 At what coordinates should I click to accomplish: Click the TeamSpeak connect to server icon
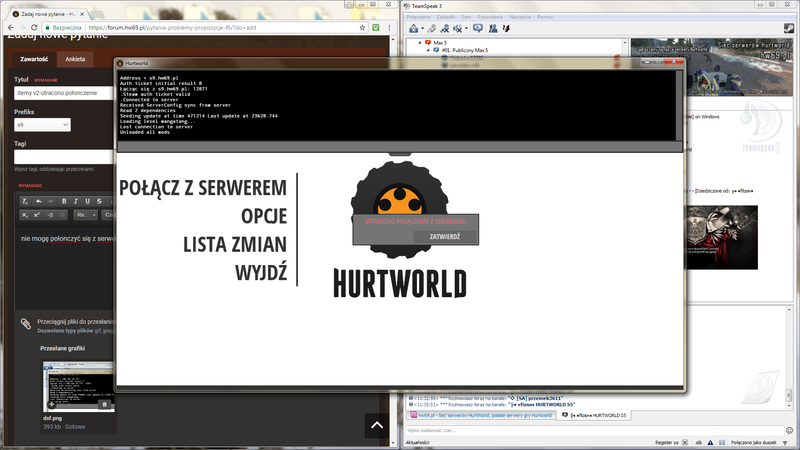coord(414,29)
